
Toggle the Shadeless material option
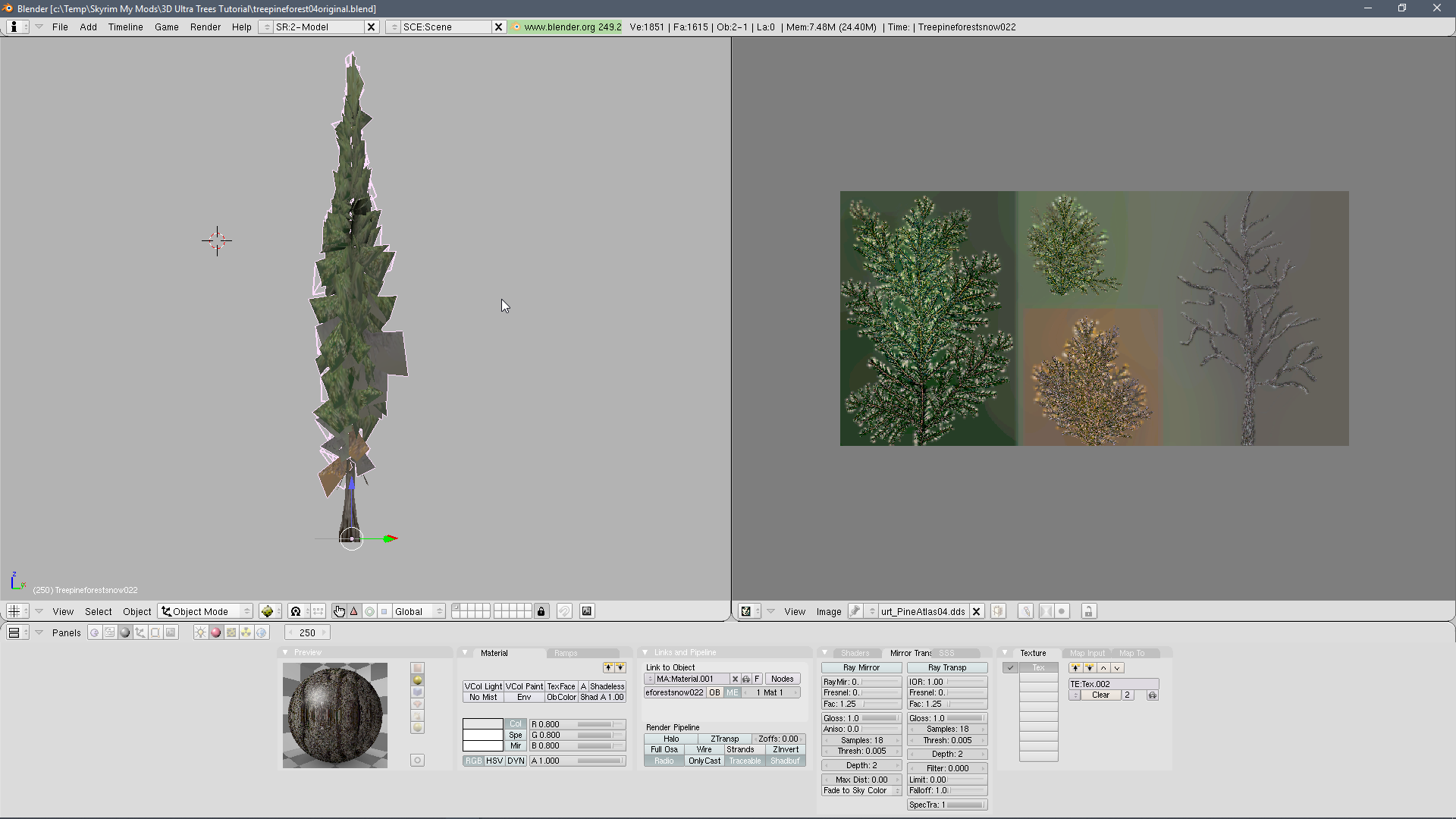point(607,686)
